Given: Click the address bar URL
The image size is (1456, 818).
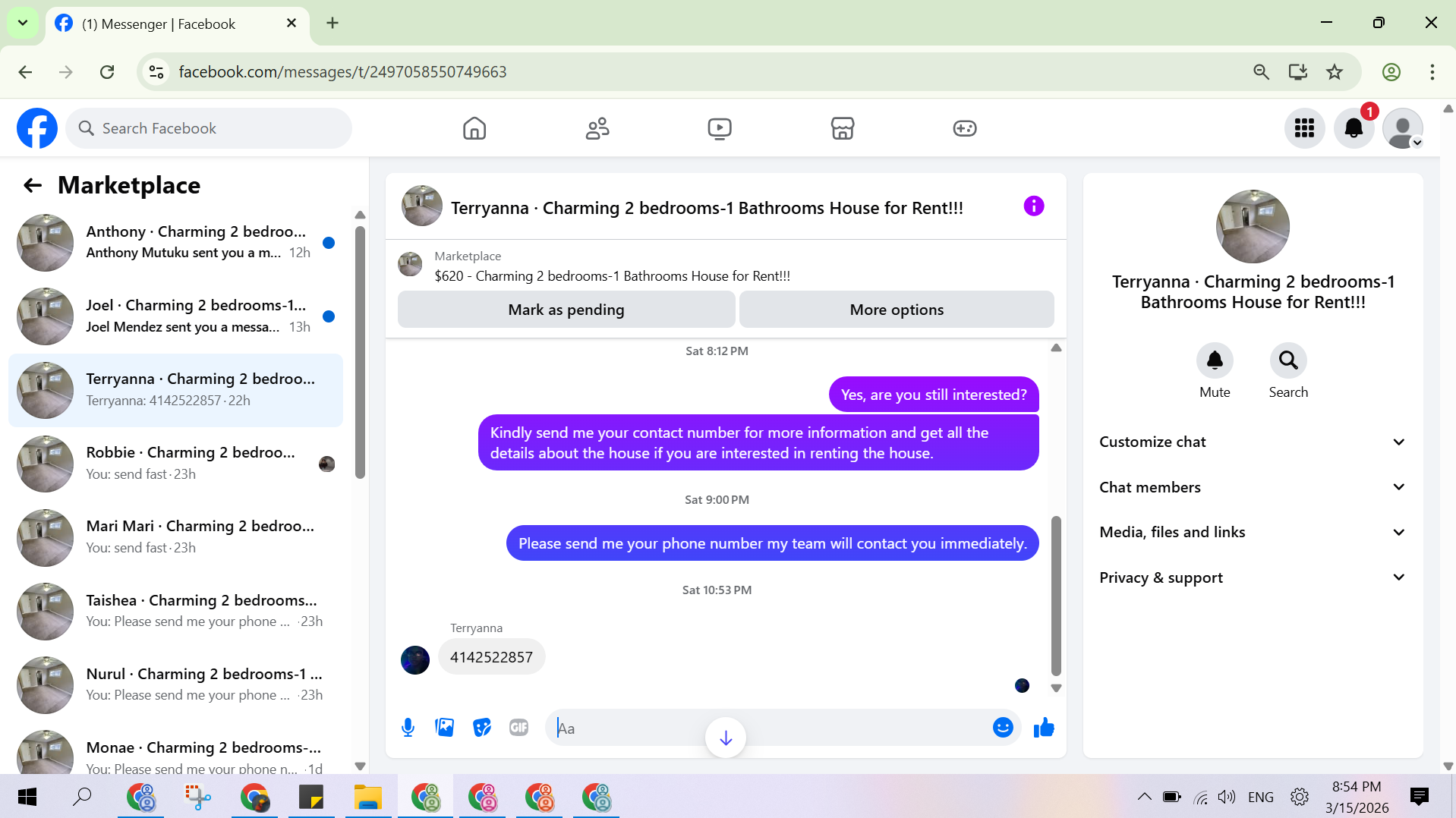Looking at the screenshot, I should [342, 72].
